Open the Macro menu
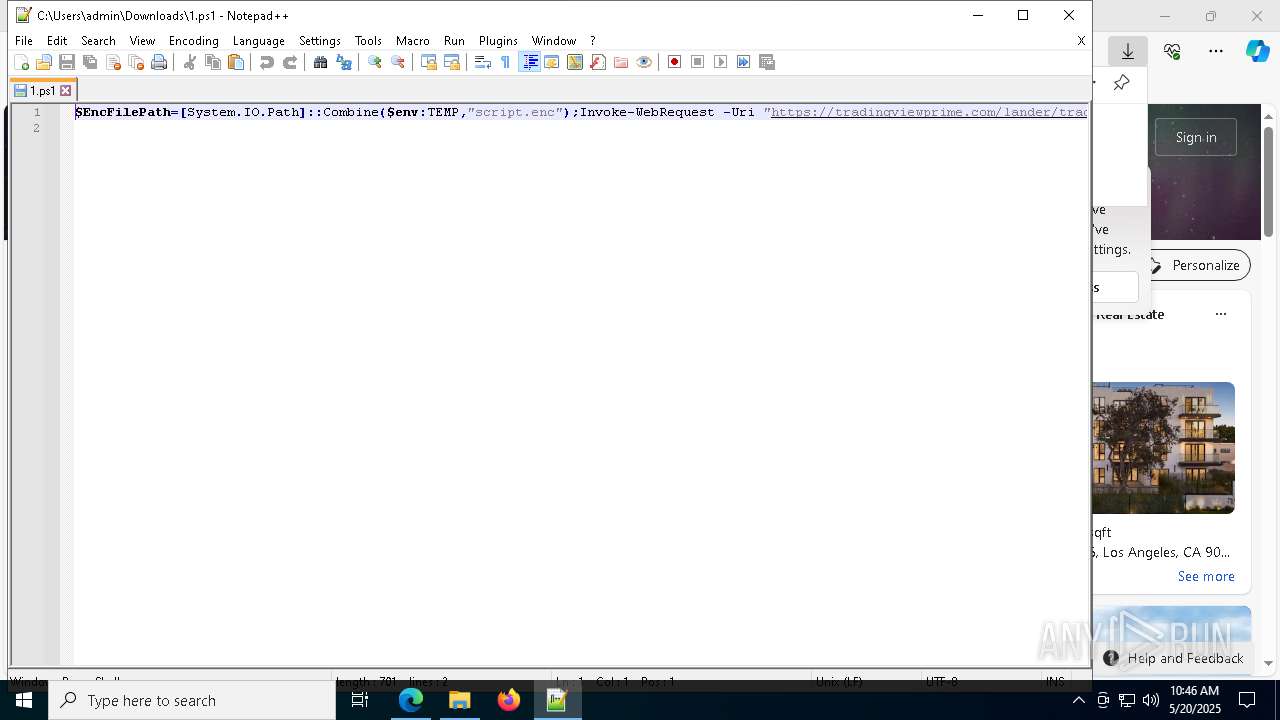Screen dimensions: 1280x720 [412, 41]
